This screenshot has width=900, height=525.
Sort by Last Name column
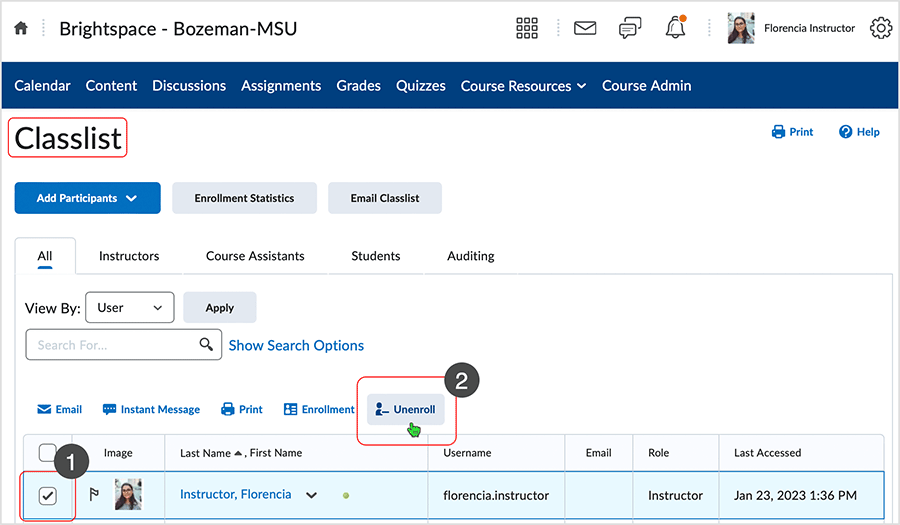tap(205, 453)
